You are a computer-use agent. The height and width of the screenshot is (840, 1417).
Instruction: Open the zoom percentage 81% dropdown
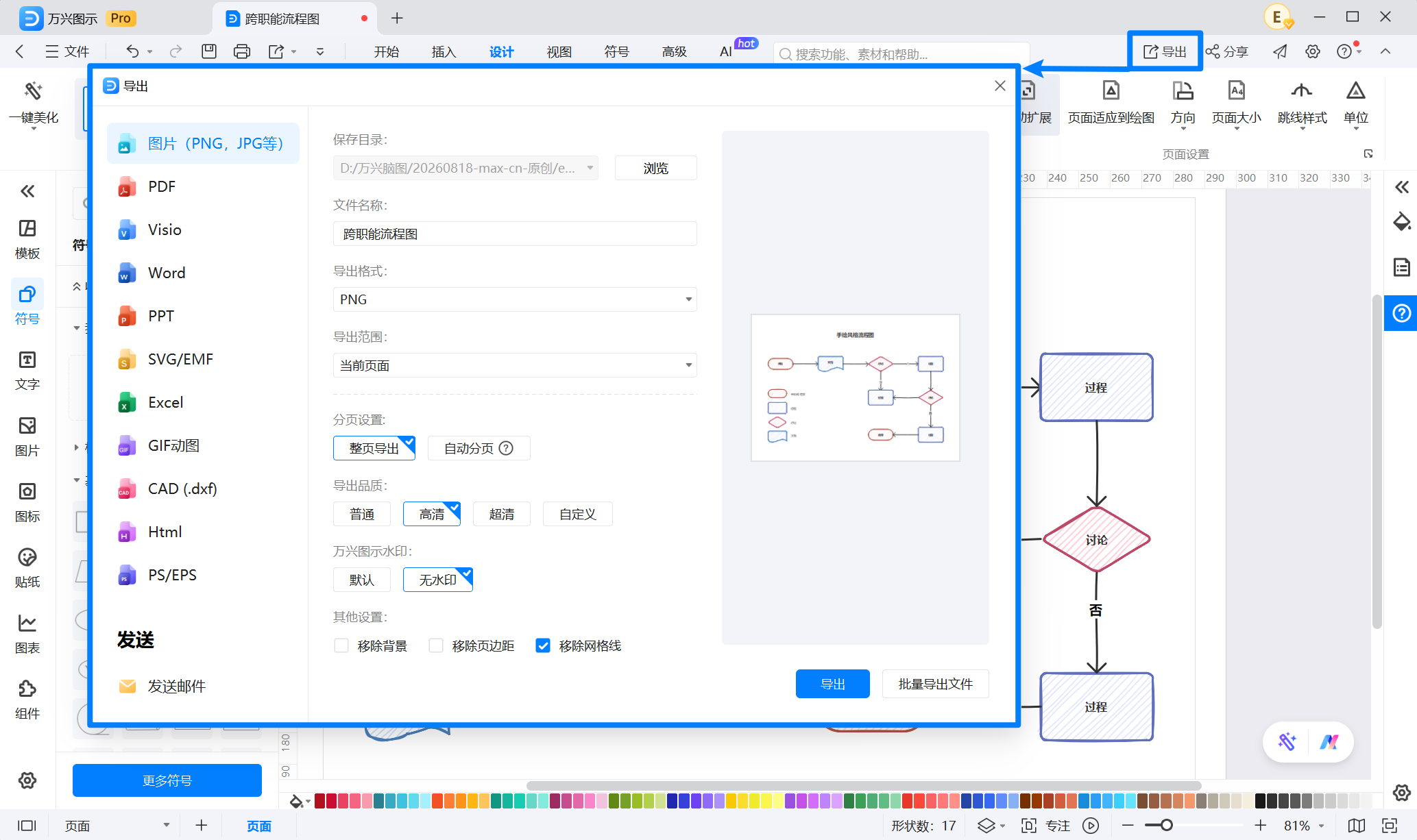pos(1304,826)
